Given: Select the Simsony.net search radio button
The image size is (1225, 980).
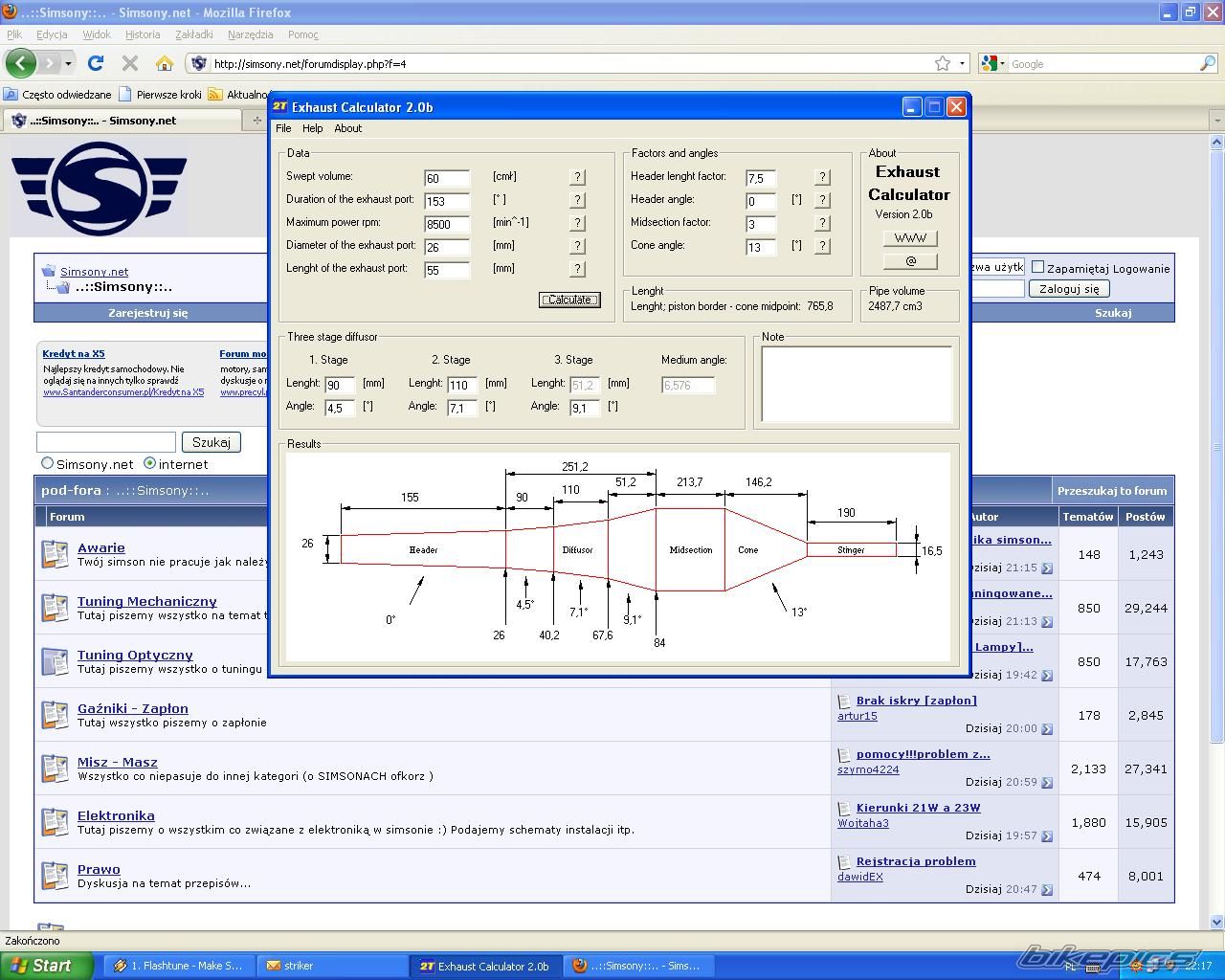Looking at the screenshot, I should (47, 463).
